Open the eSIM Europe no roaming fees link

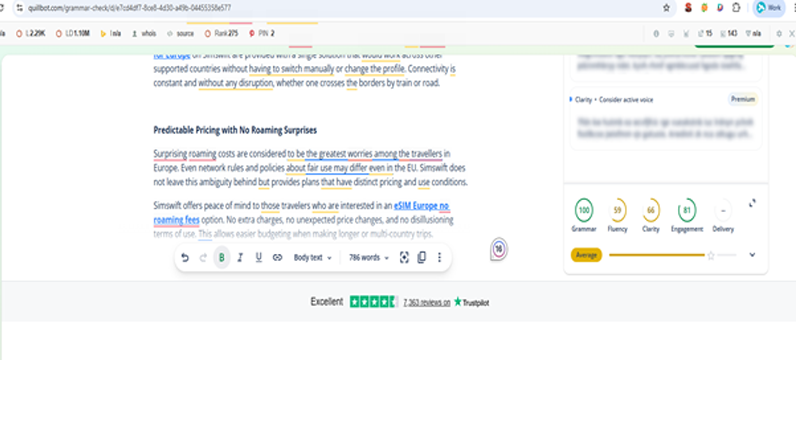pos(421,205)
